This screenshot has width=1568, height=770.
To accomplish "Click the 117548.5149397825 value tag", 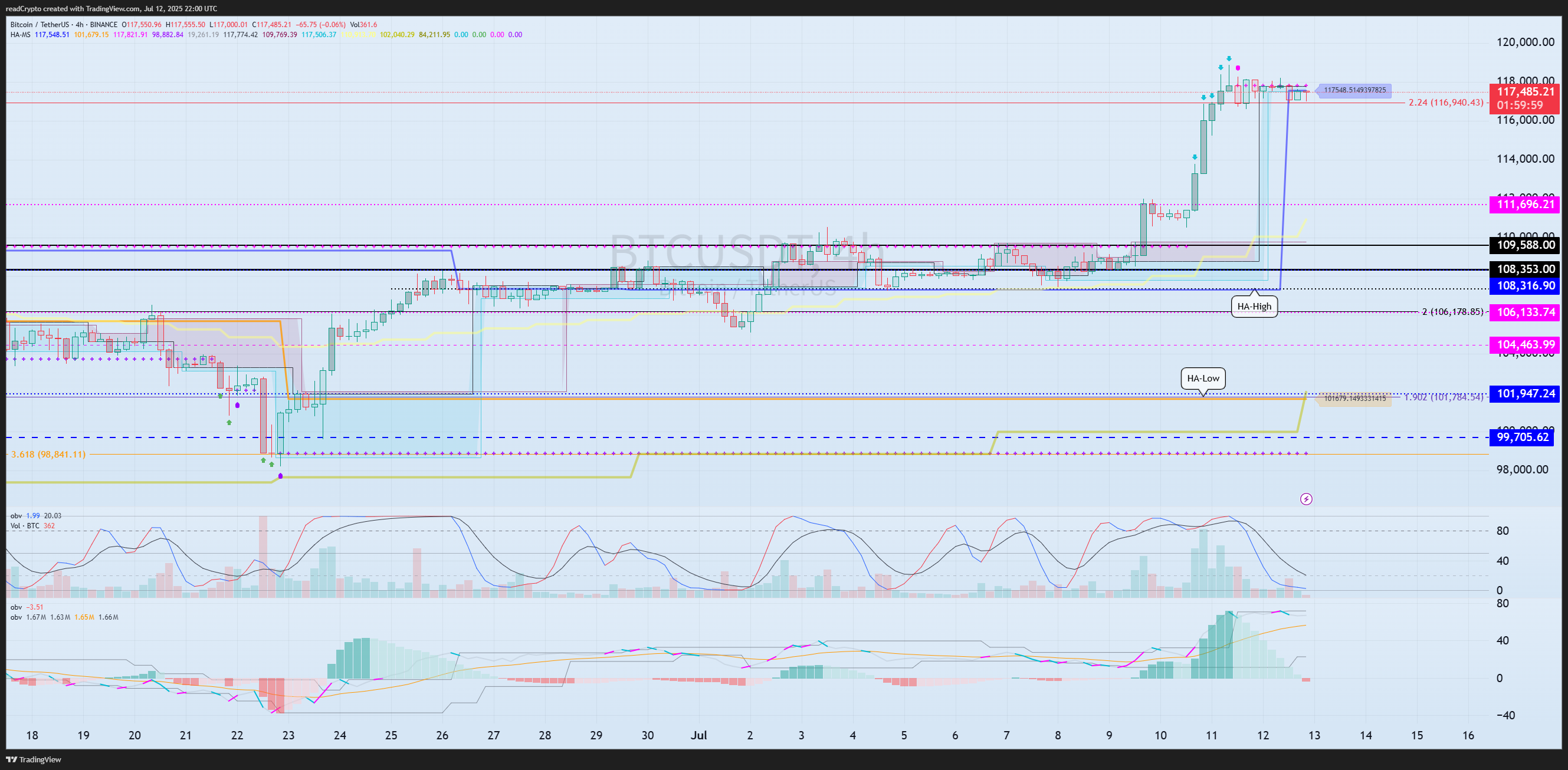I will click(x=1354, y=90).
